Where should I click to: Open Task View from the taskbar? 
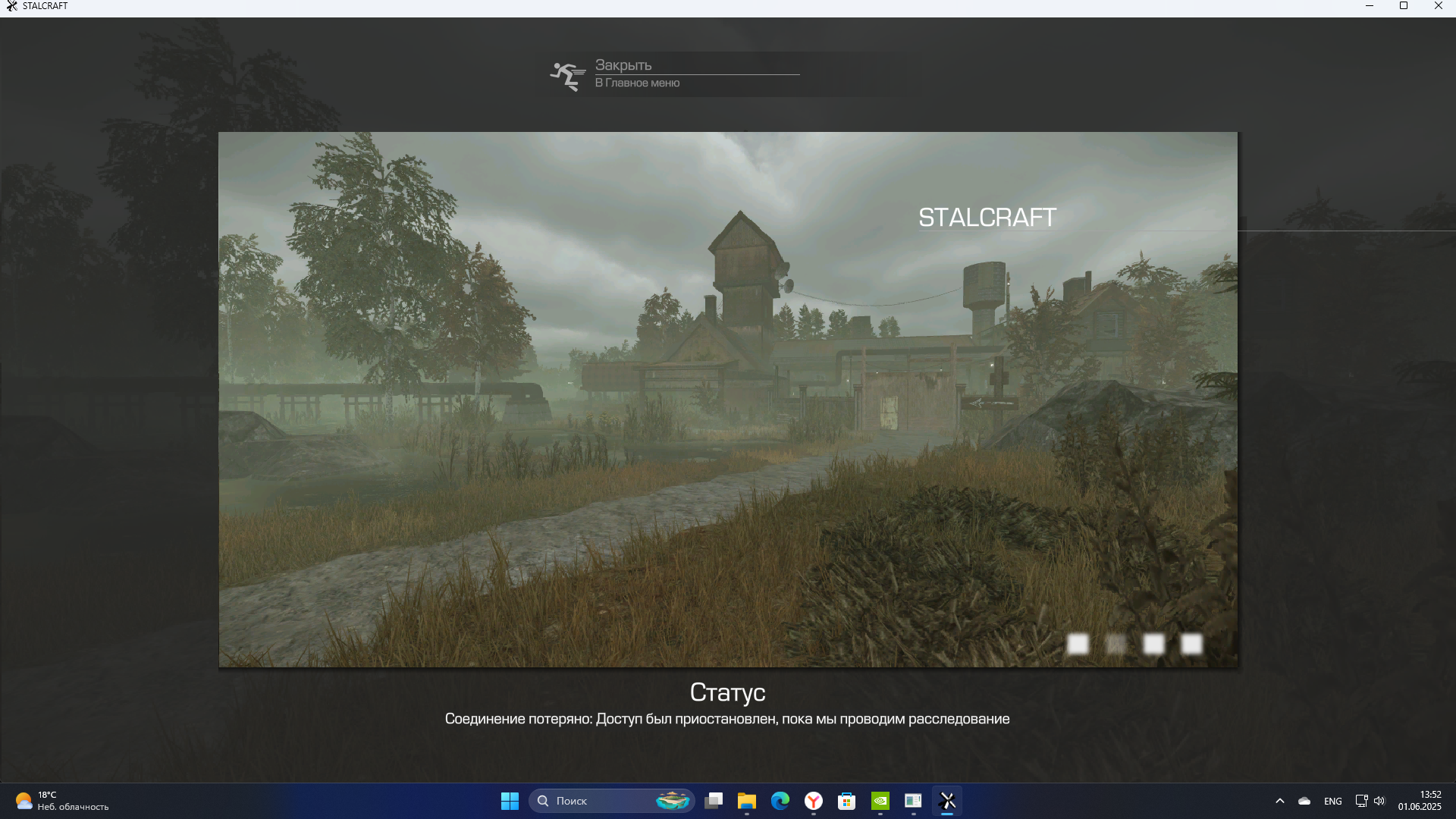click(x=713, y=801)
